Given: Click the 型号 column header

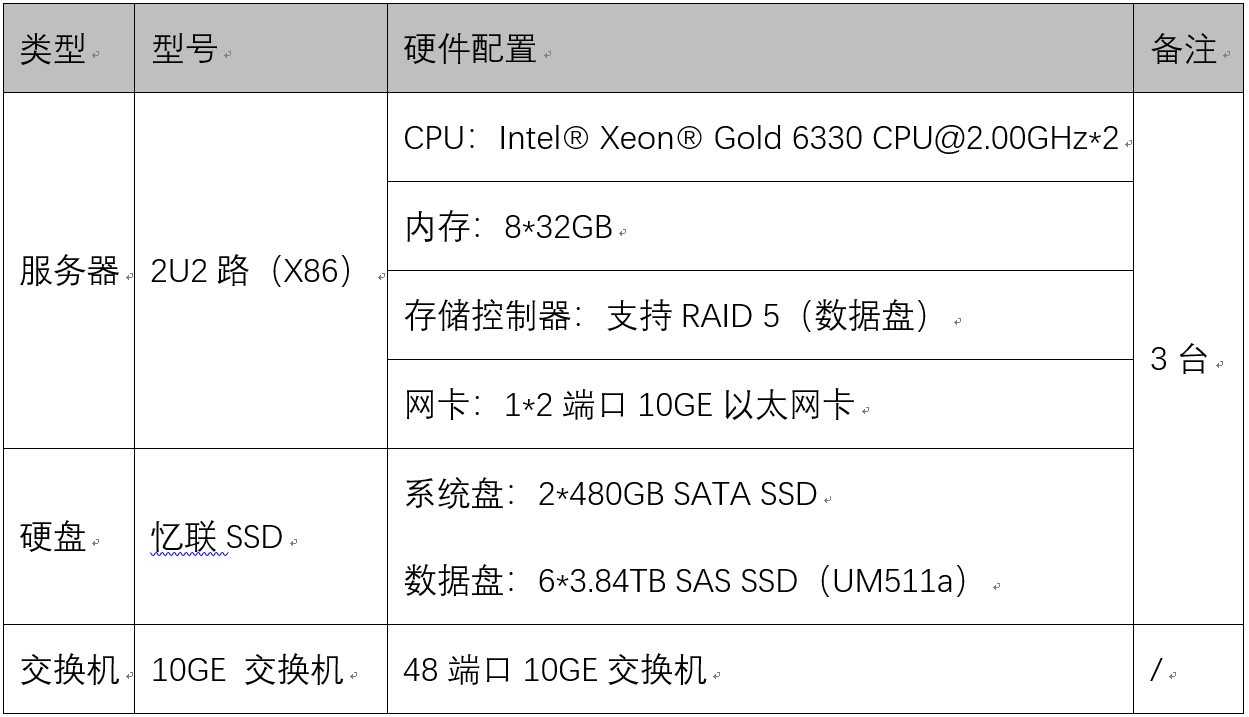Looking at the screenshot, I should tap(185, 49).
